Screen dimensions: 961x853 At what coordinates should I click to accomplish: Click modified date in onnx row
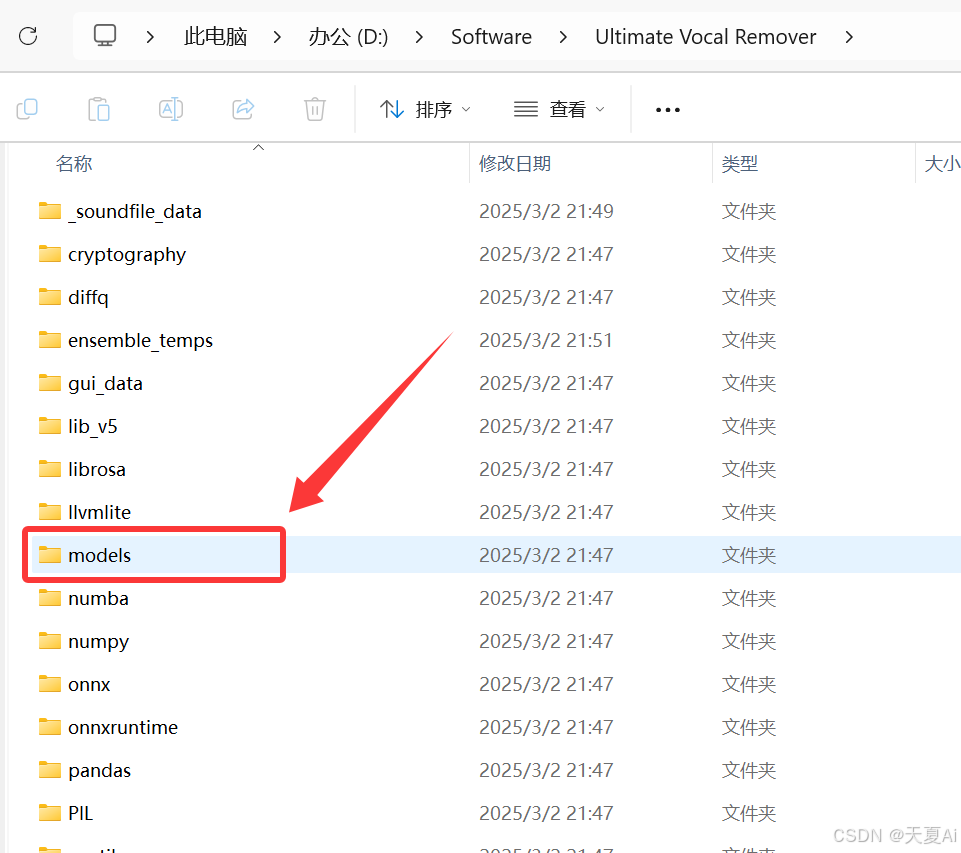tap(546, 684)
